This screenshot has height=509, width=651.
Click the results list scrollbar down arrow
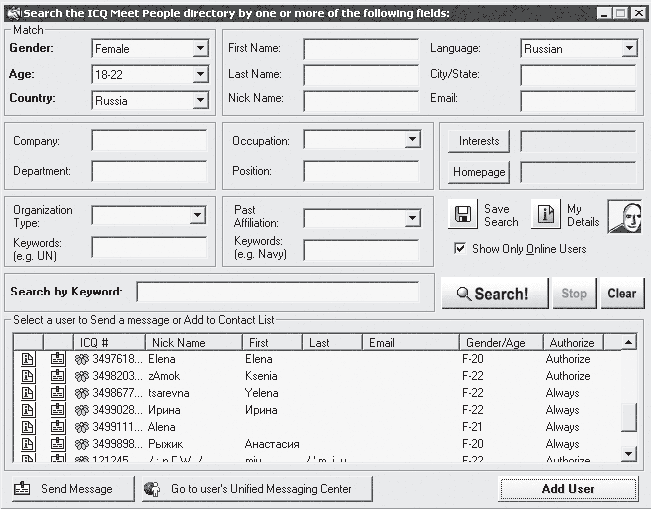pyautogui.click(x=629, y=454)
